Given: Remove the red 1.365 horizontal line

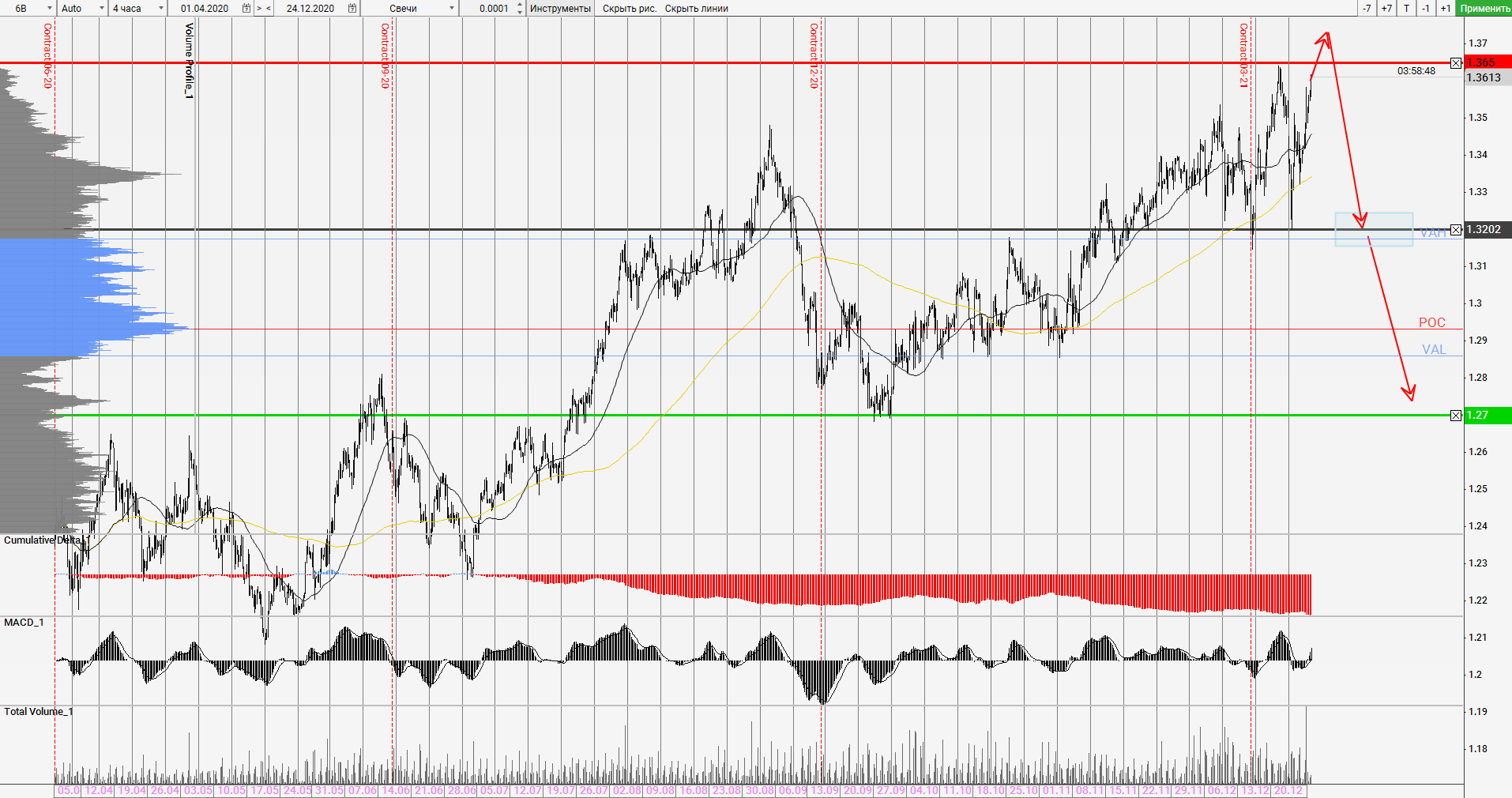Looking at the screenshot, I should point(1456,63).
